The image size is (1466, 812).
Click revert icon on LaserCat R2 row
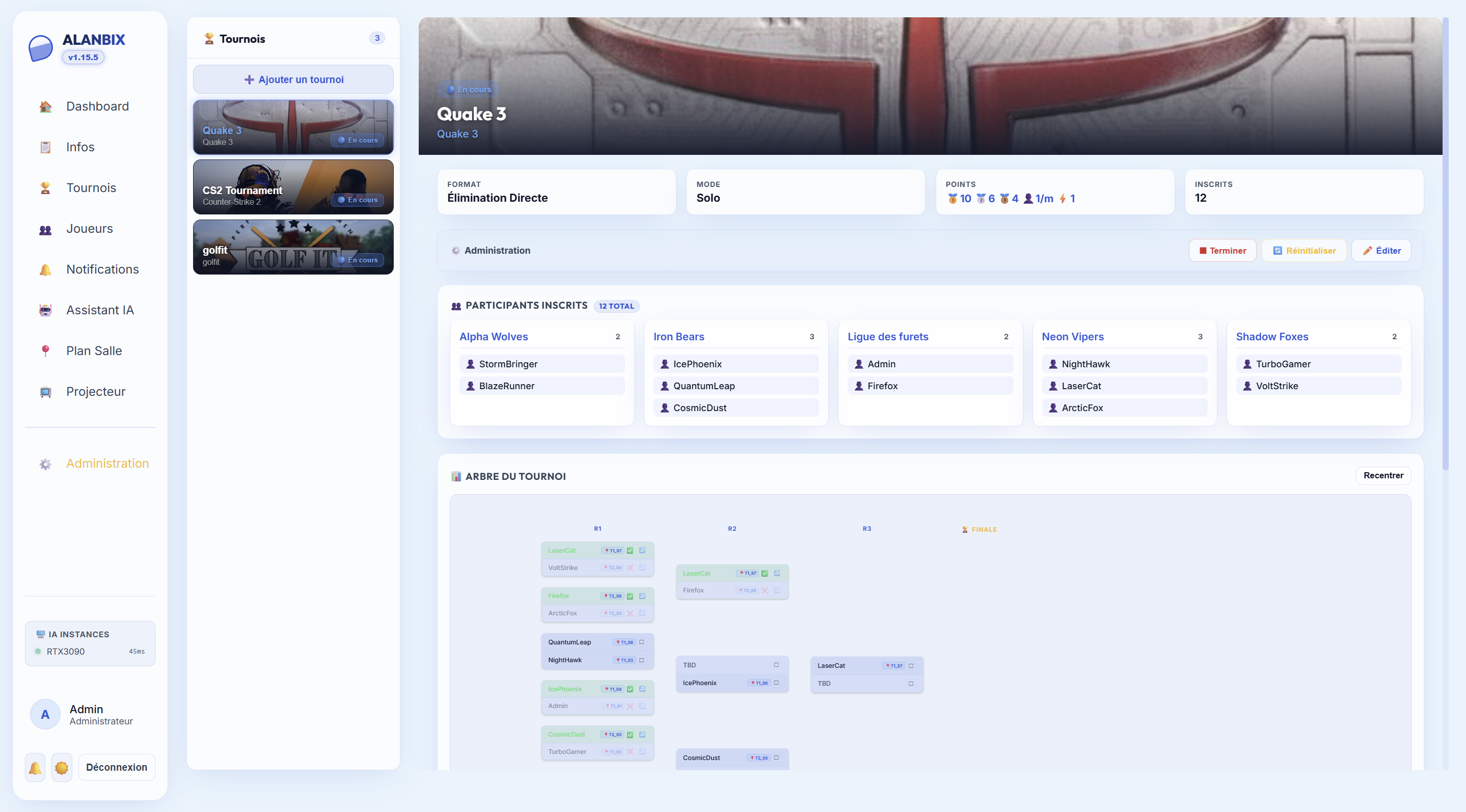pos(777,573)
